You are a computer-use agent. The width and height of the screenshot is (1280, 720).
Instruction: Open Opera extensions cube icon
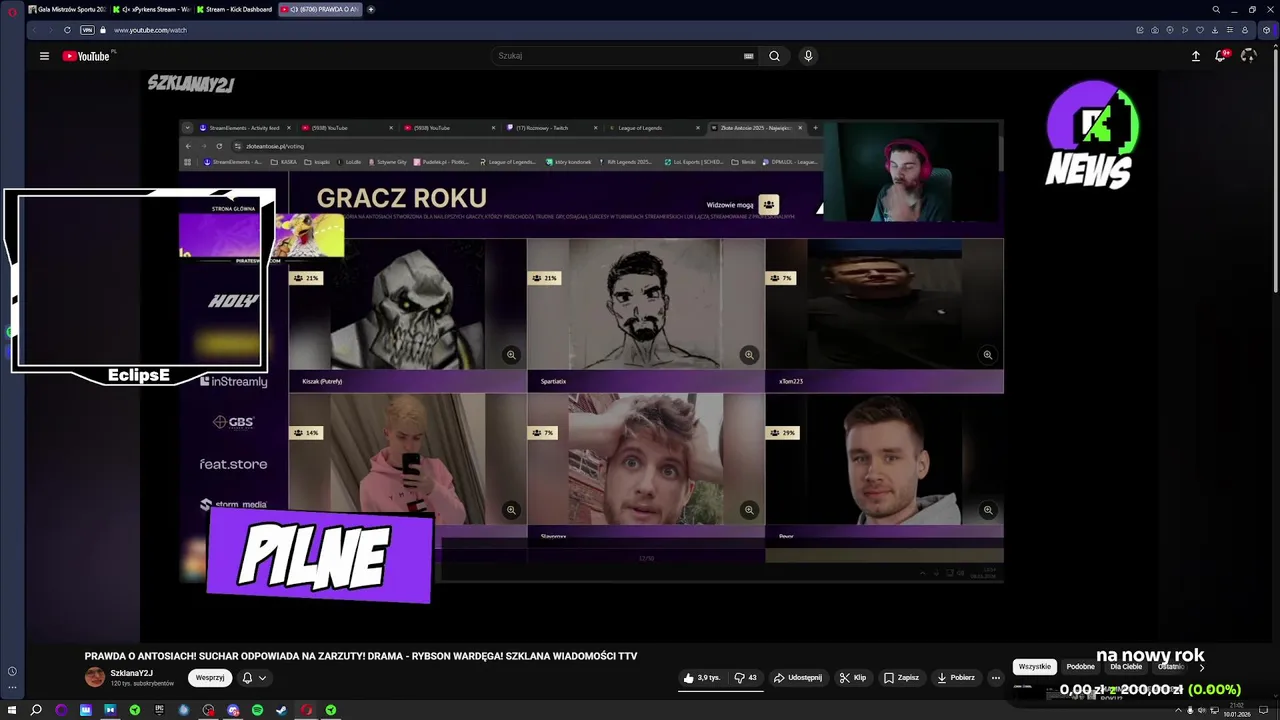(x=1267, y=30)
